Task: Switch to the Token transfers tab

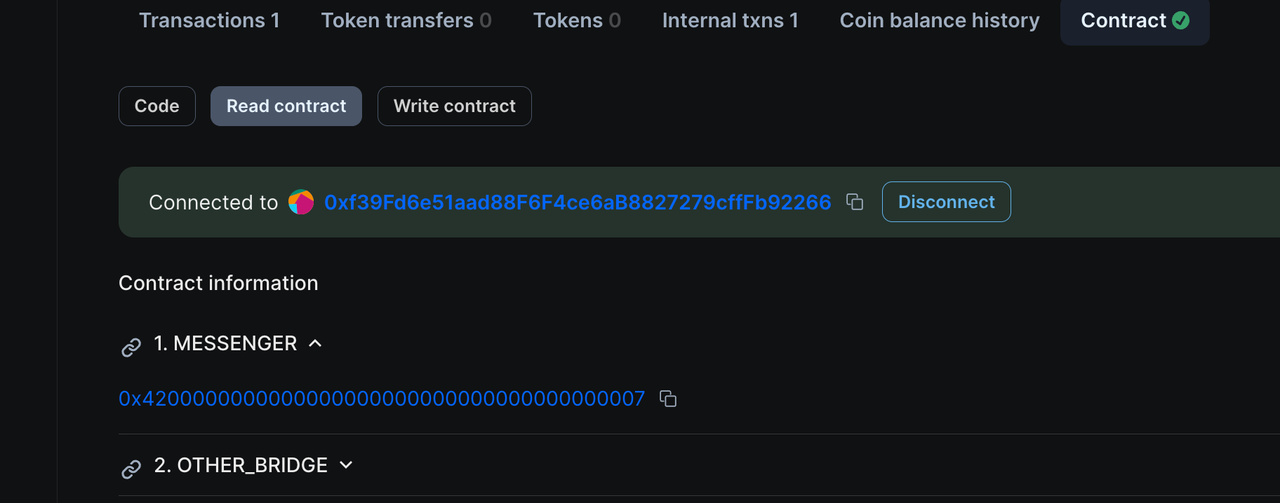Action: coord(406,20)
